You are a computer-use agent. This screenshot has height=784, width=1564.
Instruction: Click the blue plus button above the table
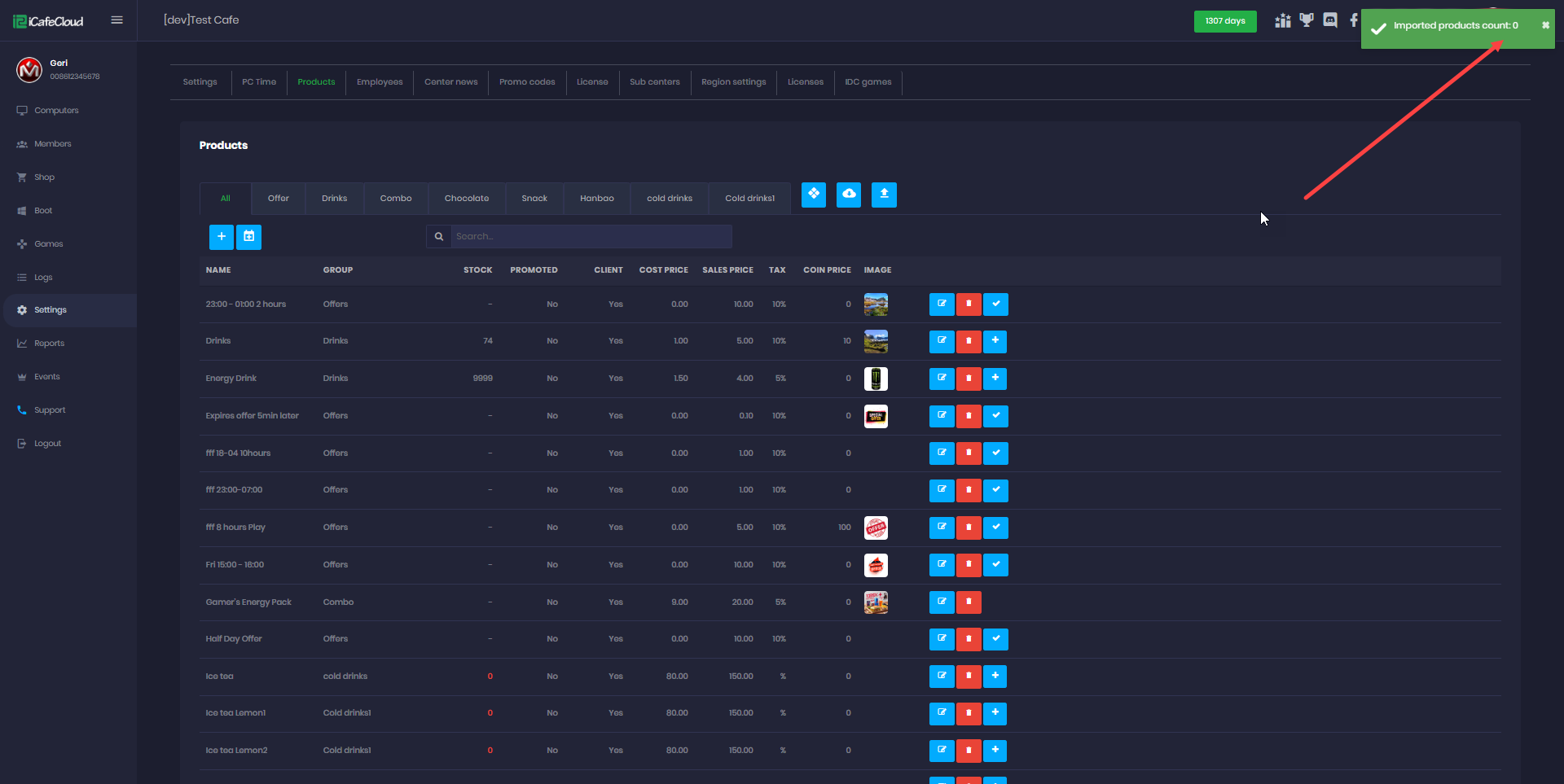click(x=221, y=237)
